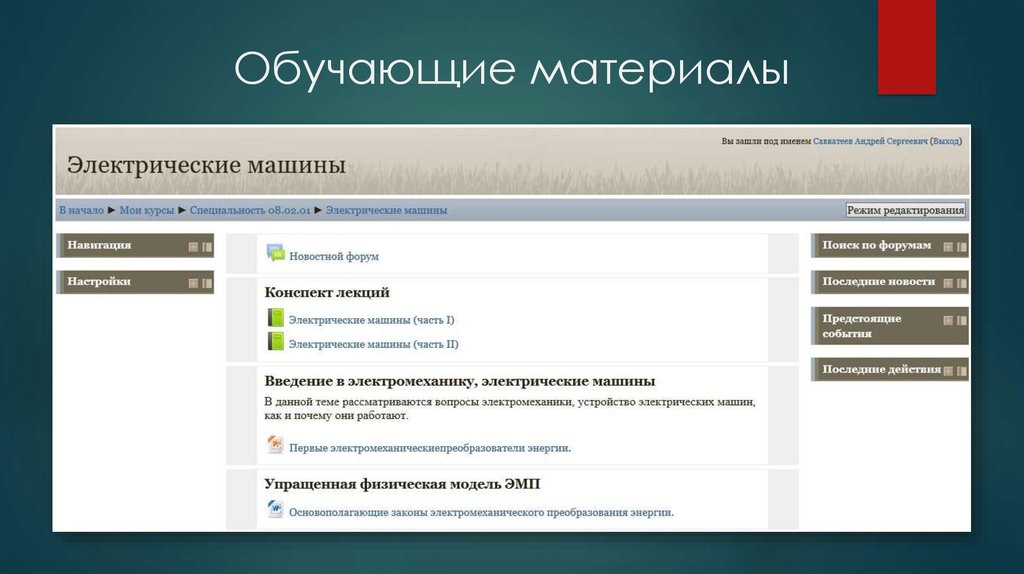Open Первые электромеханическиепреобразователи энергии presentation
This screenshot has width=1024, height=574.
click(x=430, y=448)
